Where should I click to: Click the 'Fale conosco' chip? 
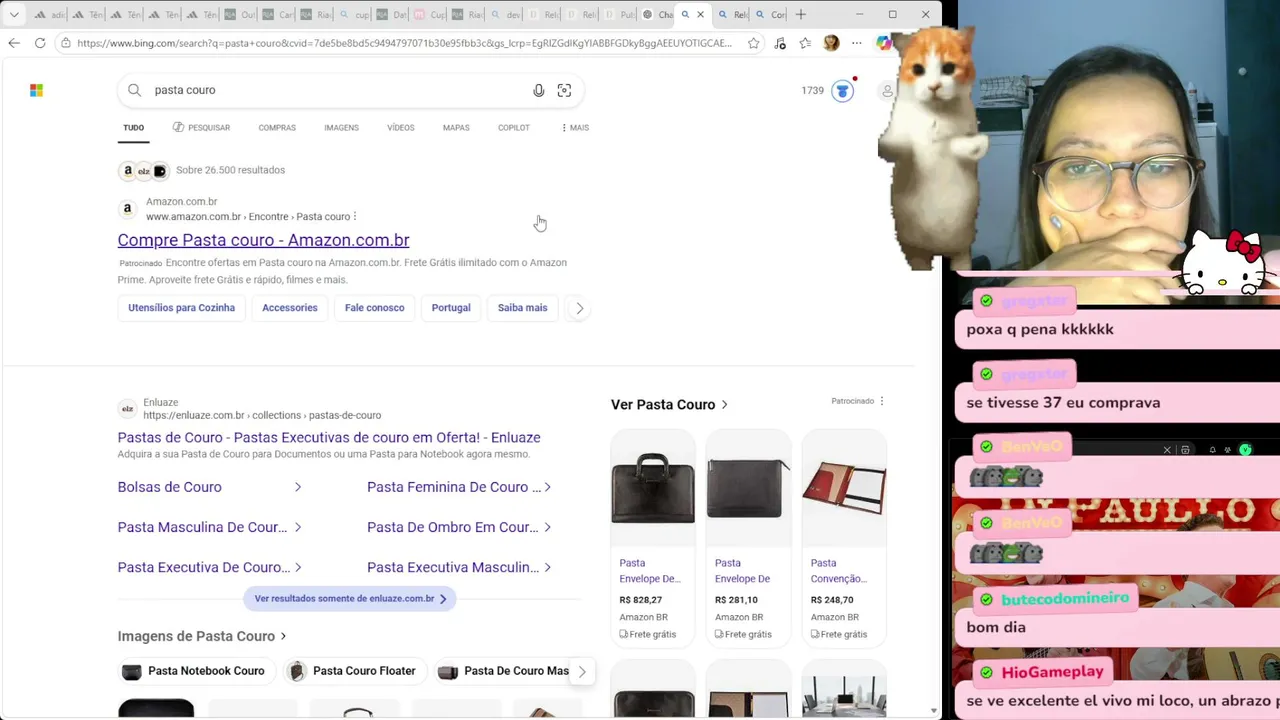(x=375, y=308)
